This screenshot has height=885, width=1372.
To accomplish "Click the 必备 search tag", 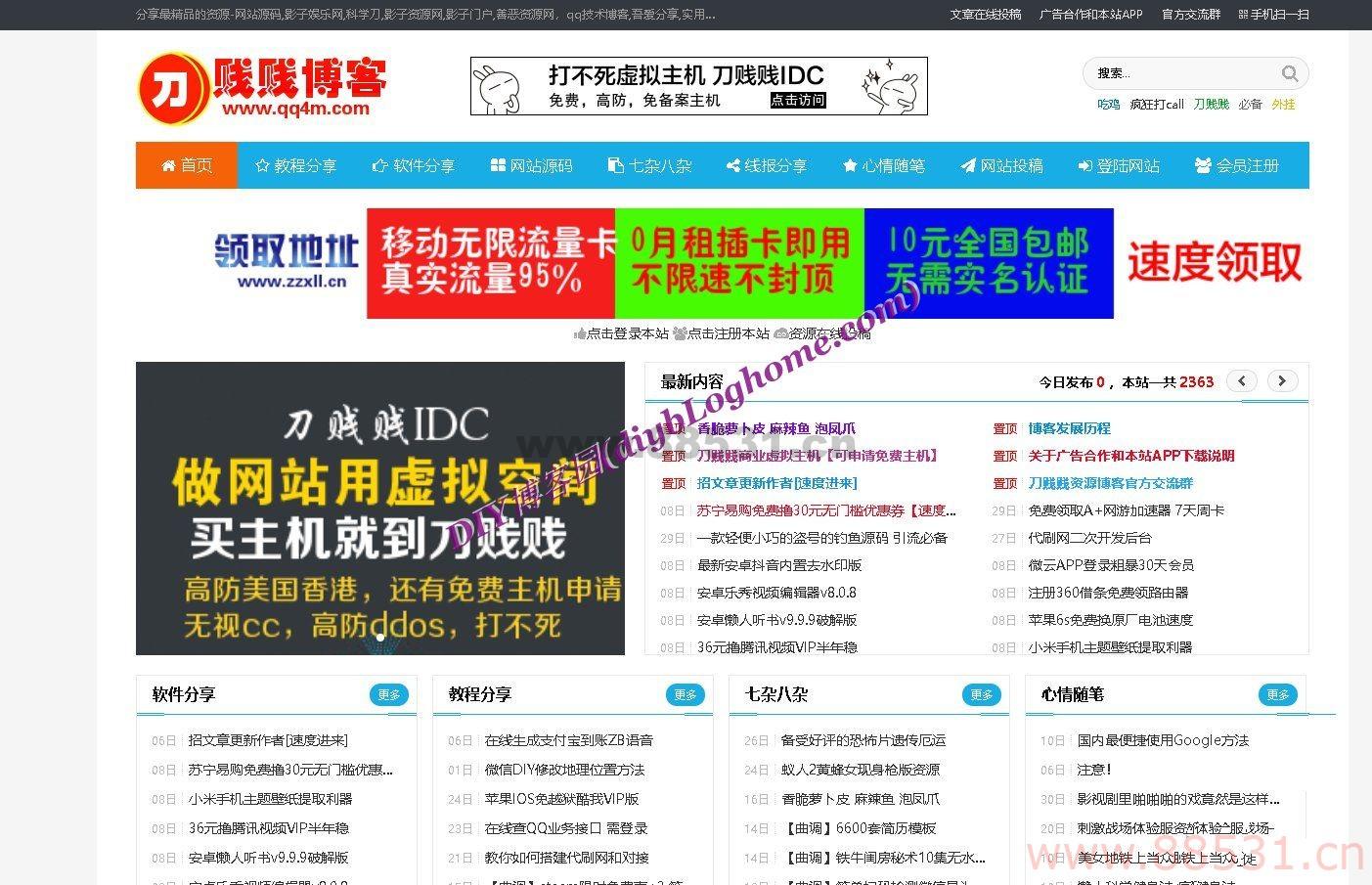I will [x=1250, y=104].
